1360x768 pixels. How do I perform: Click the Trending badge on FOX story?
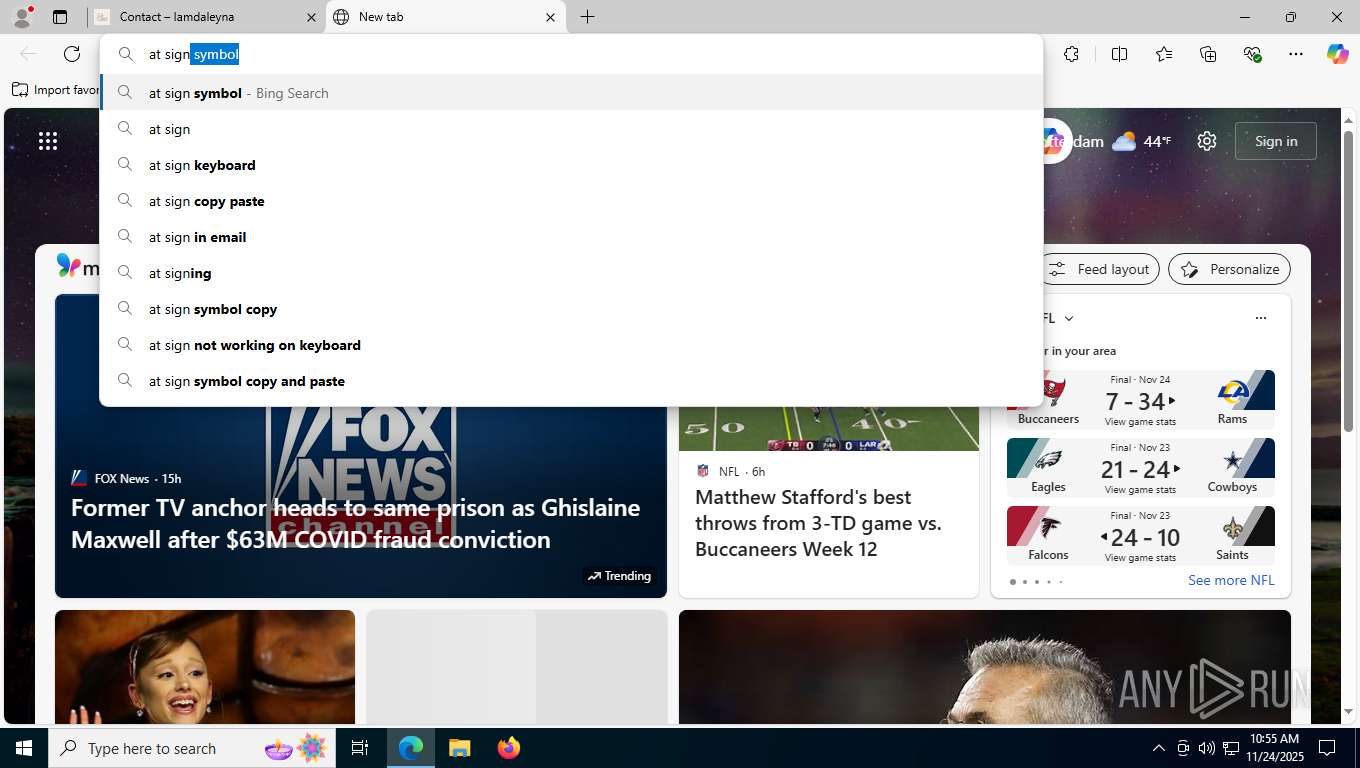tap(619, 576)
